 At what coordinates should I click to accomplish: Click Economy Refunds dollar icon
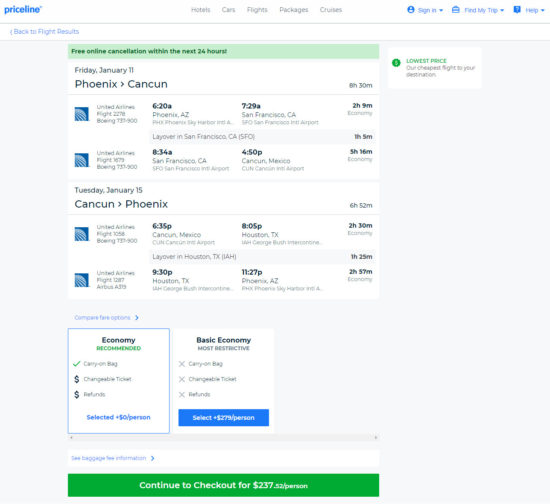coord(76,395)
